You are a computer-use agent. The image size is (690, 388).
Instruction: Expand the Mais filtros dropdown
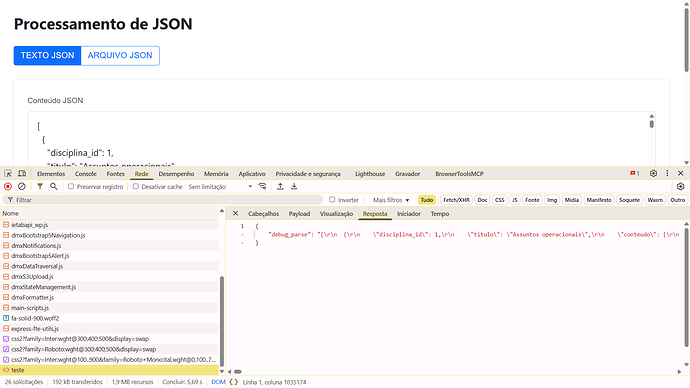(391, 200)
